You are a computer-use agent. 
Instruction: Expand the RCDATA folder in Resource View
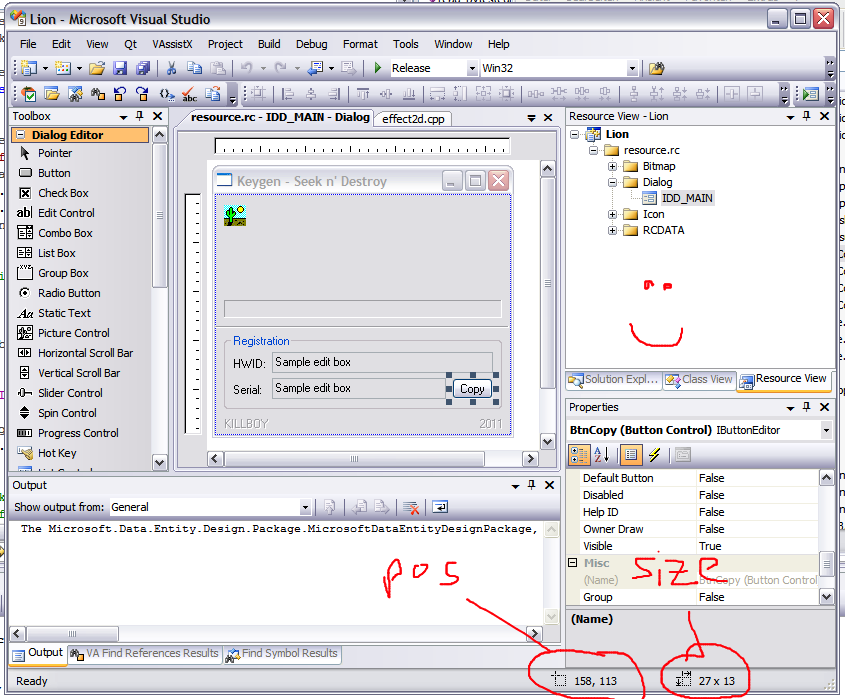point(612,231)
